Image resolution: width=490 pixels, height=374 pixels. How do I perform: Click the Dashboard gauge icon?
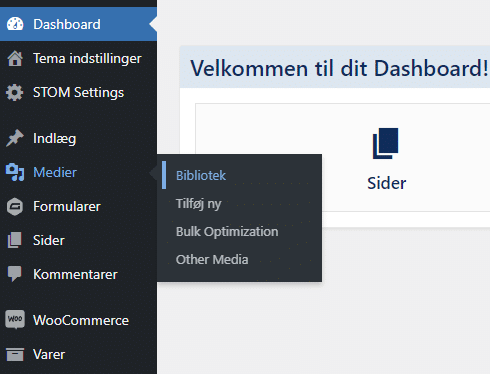(15, 24)
